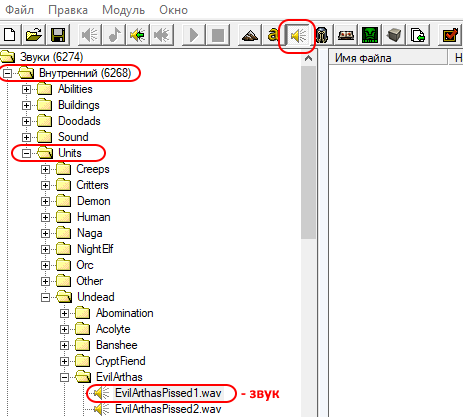Select the Внутренний (6268) tree item
The width and height of the screenshot is (463, 417).
[x=85, y=73]
